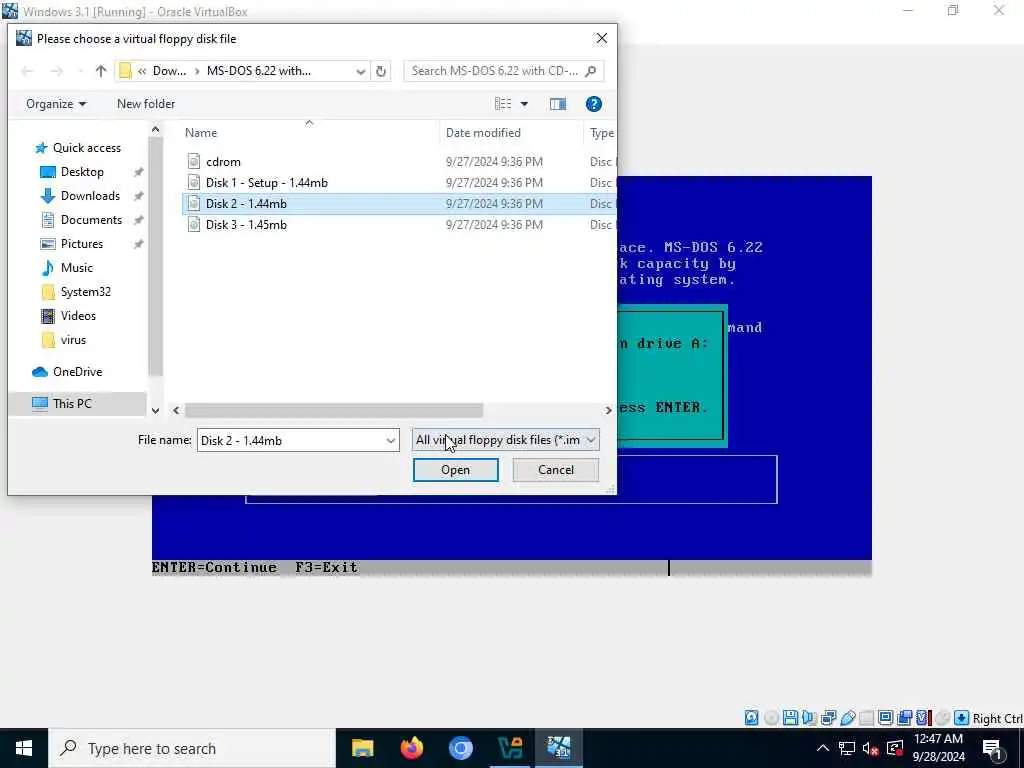The height and width of the screenshot is (768, 1024).
Task: Launch Firefox from the taskbar
Action: pyautogui.click(x=411, y=748)
